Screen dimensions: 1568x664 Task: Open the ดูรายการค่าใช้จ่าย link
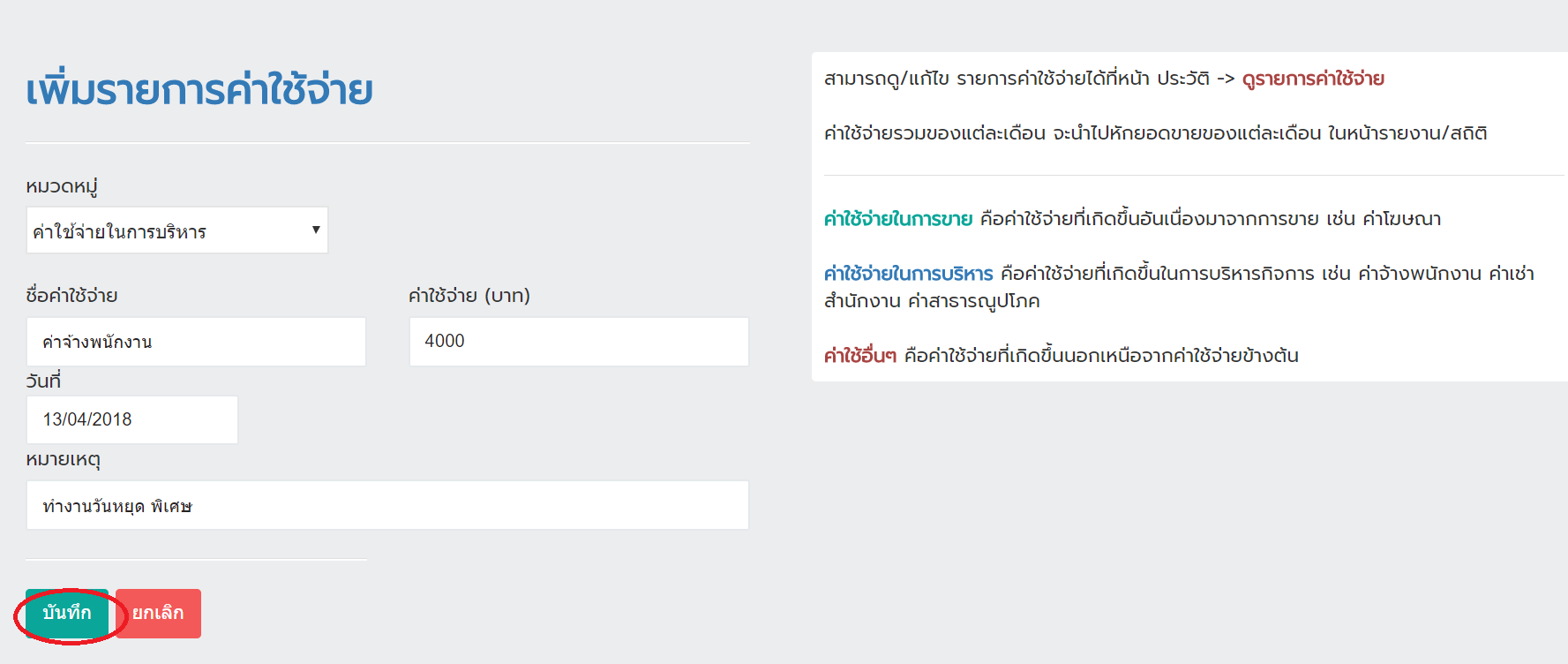1313,79
